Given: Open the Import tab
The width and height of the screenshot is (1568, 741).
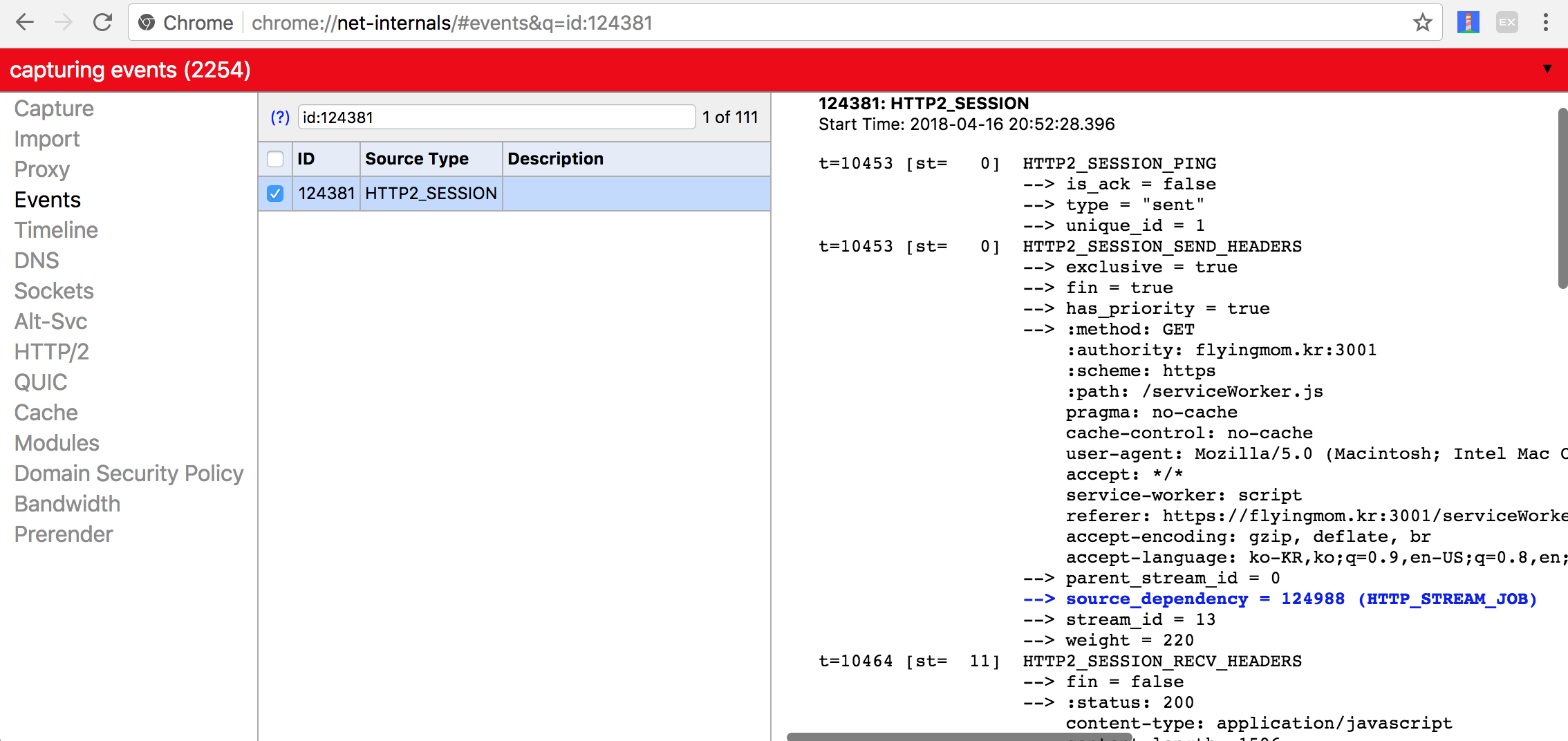Looking at the screenshot, I should click(47, 139).
